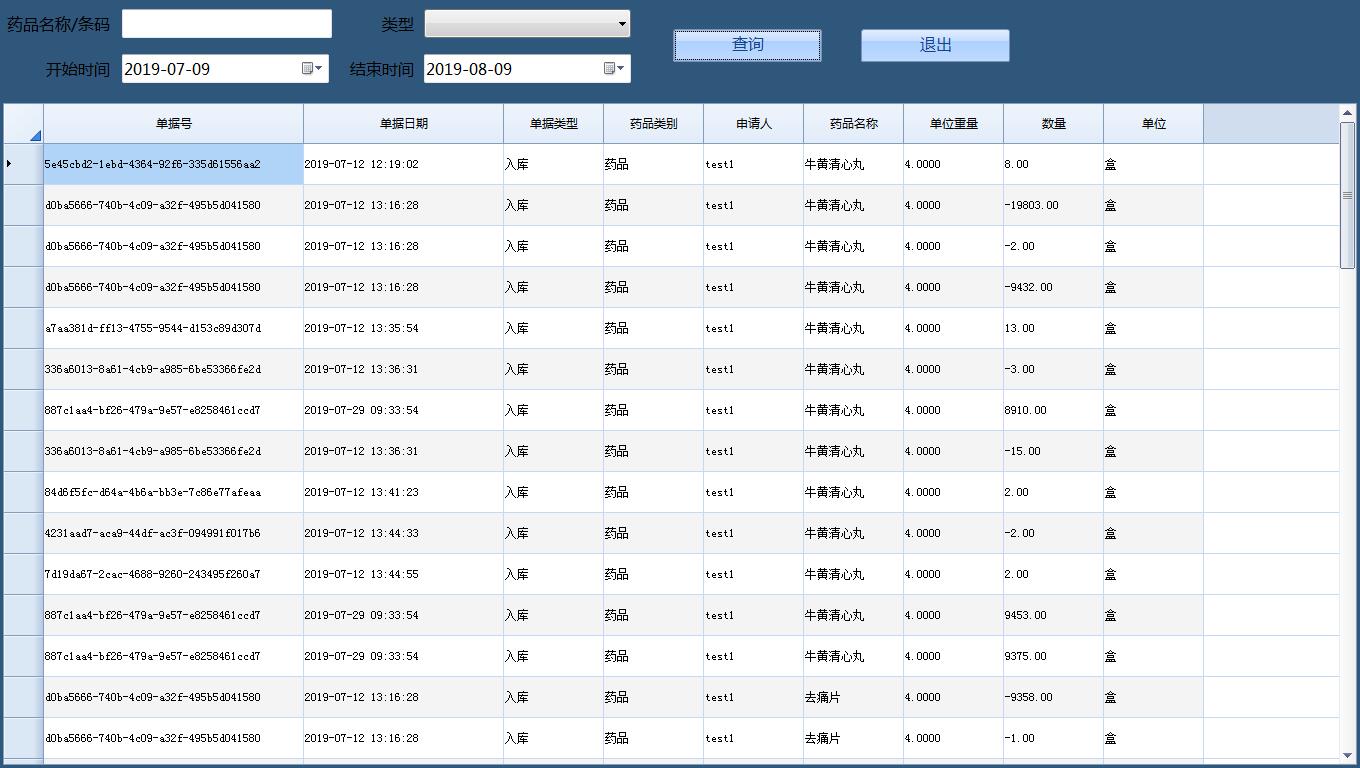
Task: Click first 去痛片 drug name cell
Action: coord(852,697)
